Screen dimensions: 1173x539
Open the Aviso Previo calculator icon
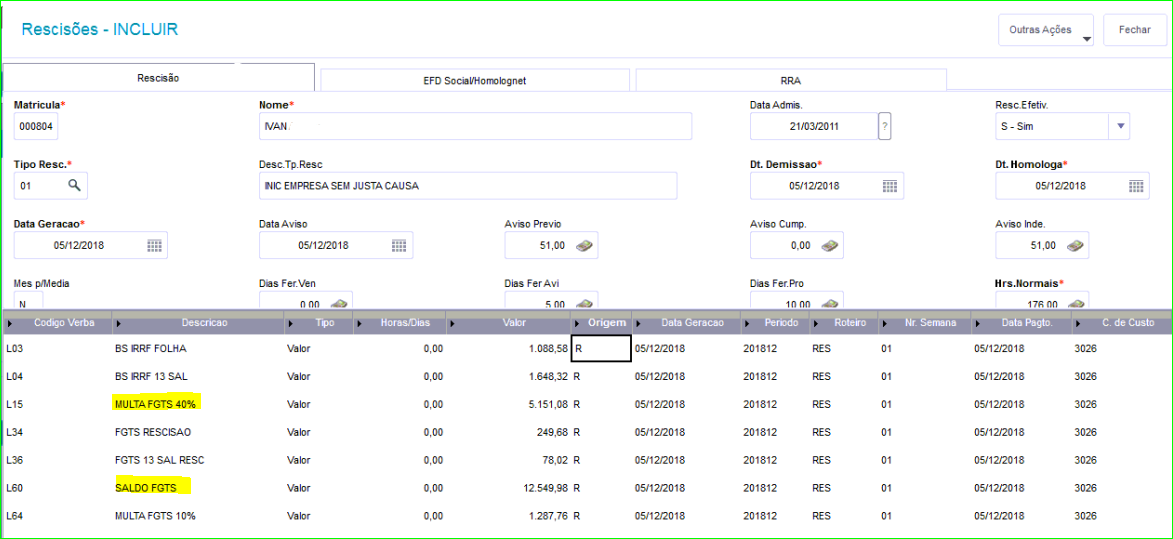pyautogui.click(x=584, y=245)
